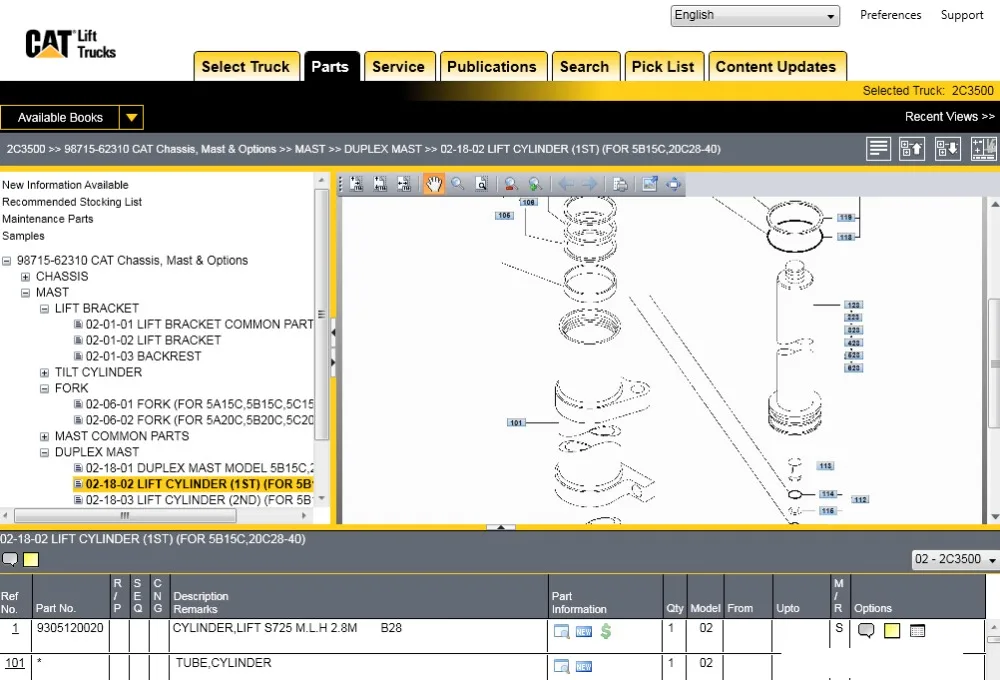Open the comment bubble for part 9305120020
This screenshot has height=680, width=1000.
(866, 631)
